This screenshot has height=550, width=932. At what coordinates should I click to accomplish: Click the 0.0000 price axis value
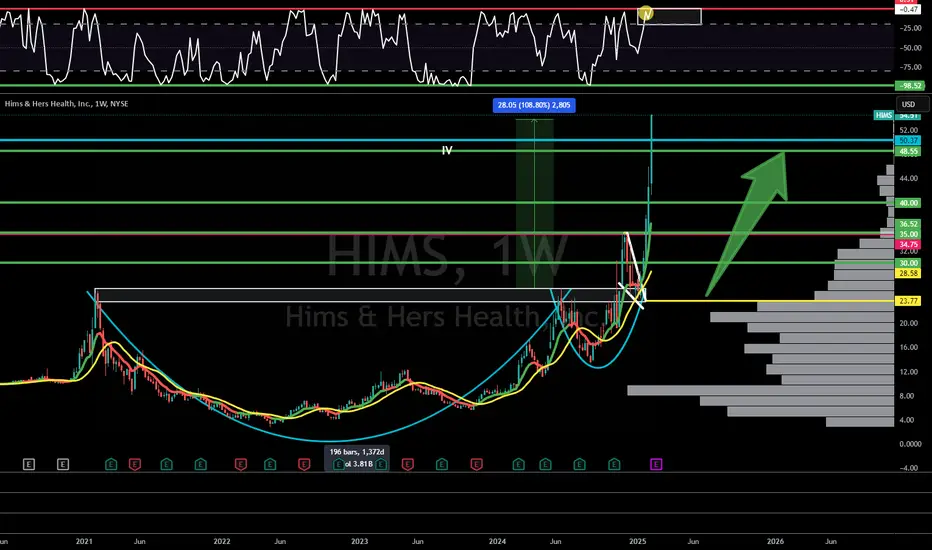(910, 444)
